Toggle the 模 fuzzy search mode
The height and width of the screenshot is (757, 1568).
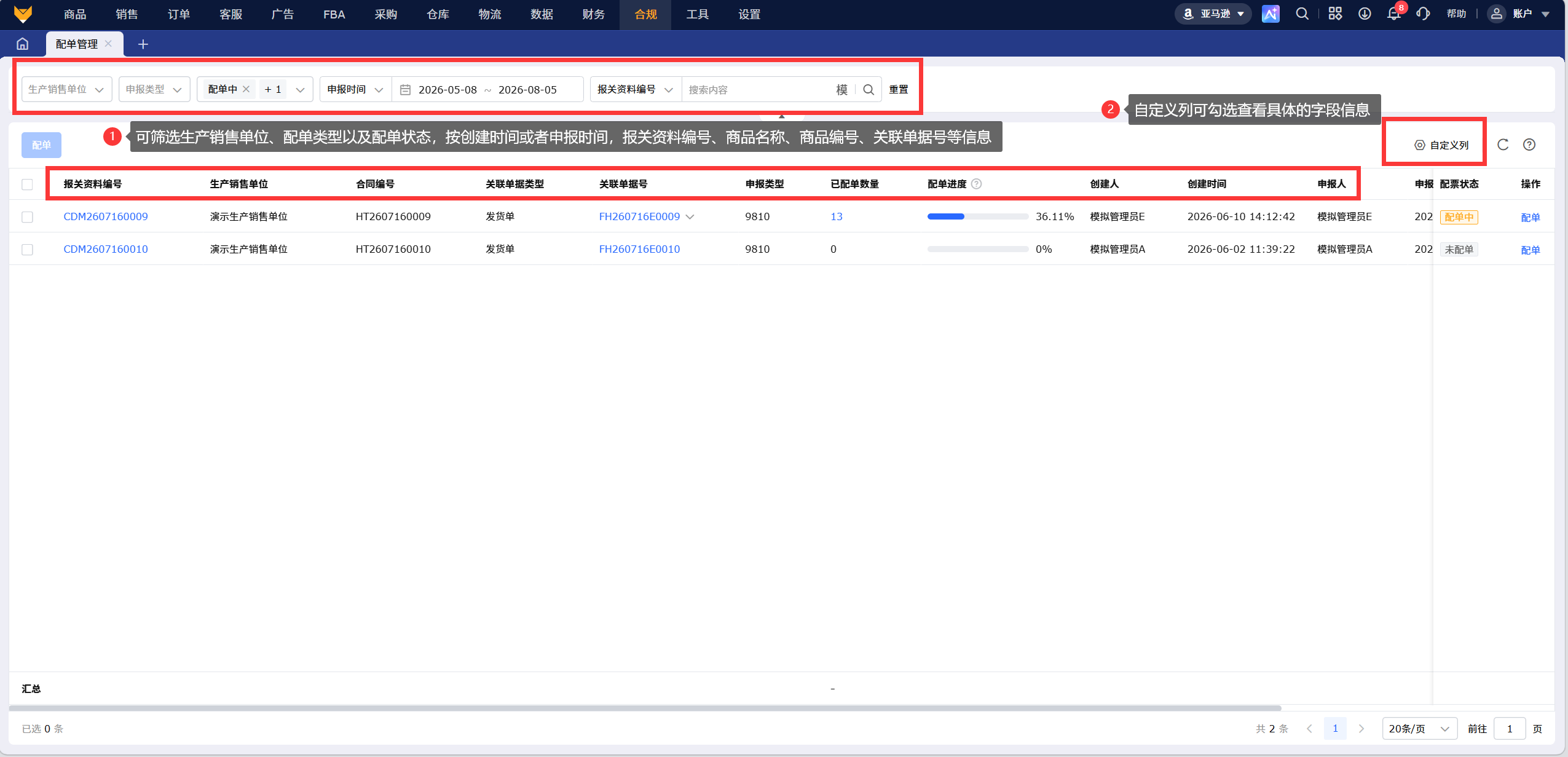pyautogui.click(x=841, y=90)
